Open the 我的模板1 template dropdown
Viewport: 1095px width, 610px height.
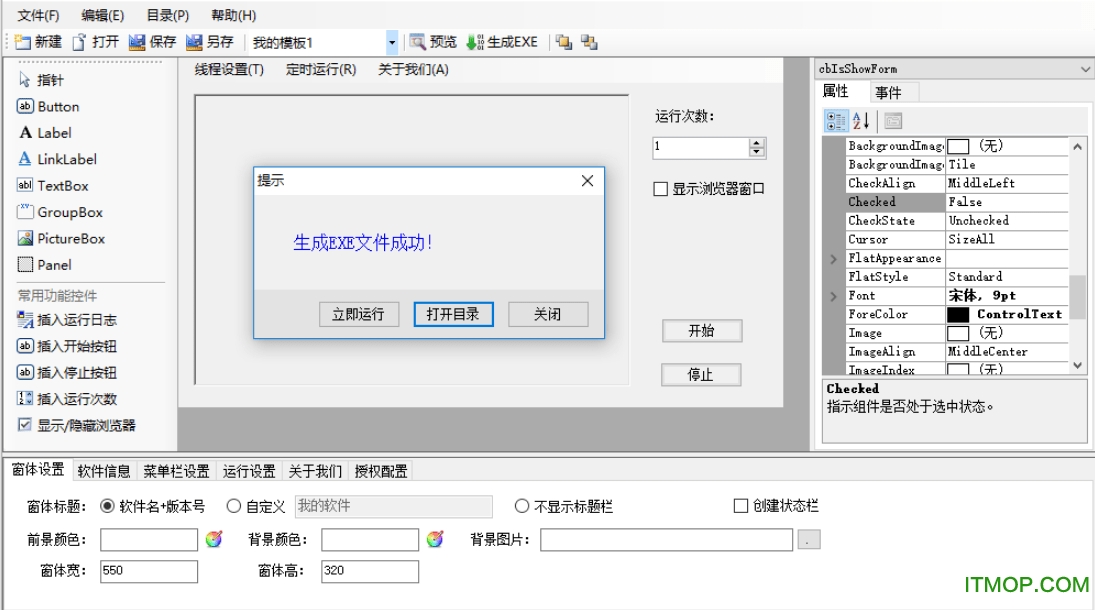pyautogui.click(x=392, y=41)
